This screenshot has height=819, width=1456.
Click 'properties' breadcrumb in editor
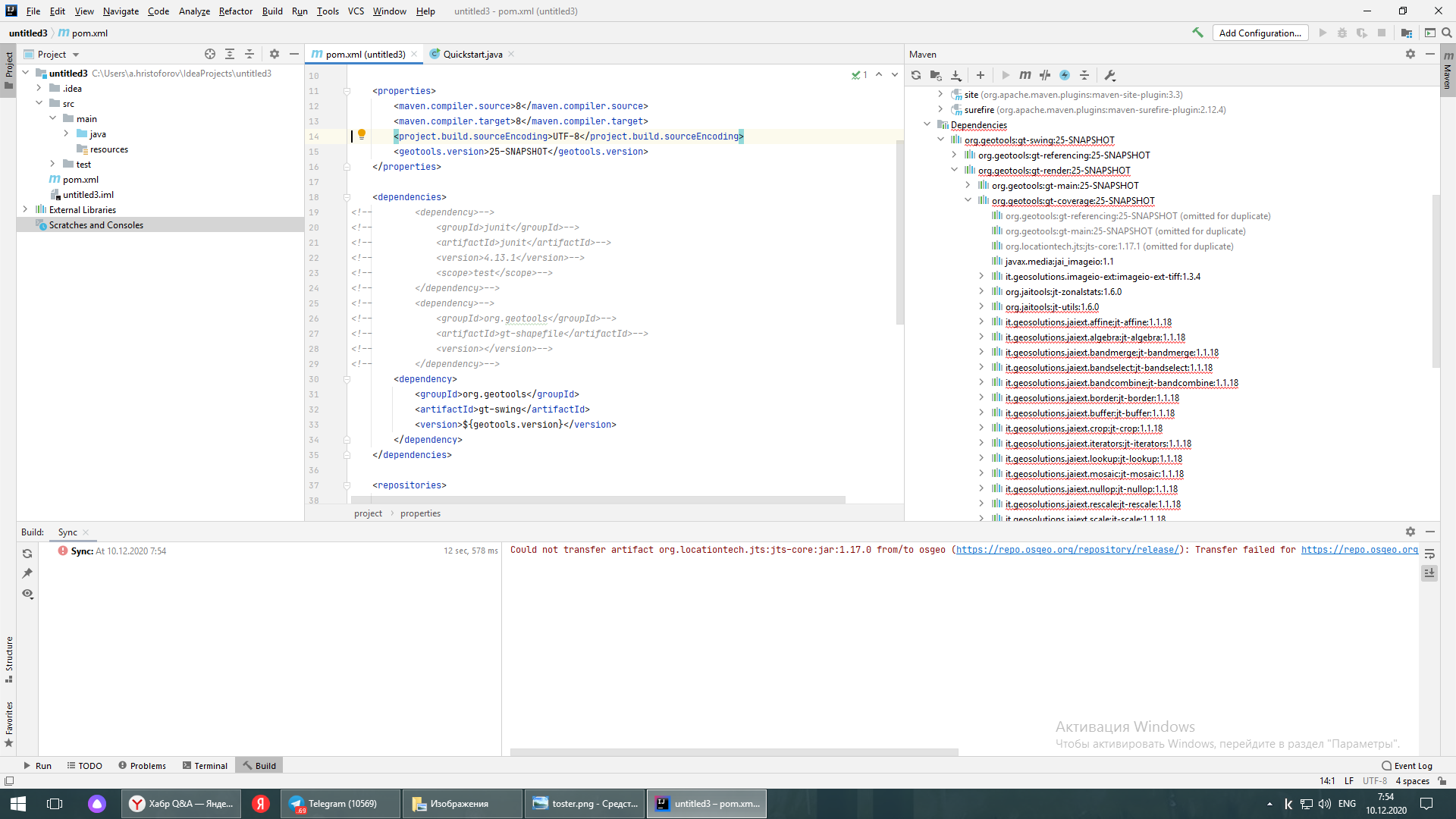point(420,513)
